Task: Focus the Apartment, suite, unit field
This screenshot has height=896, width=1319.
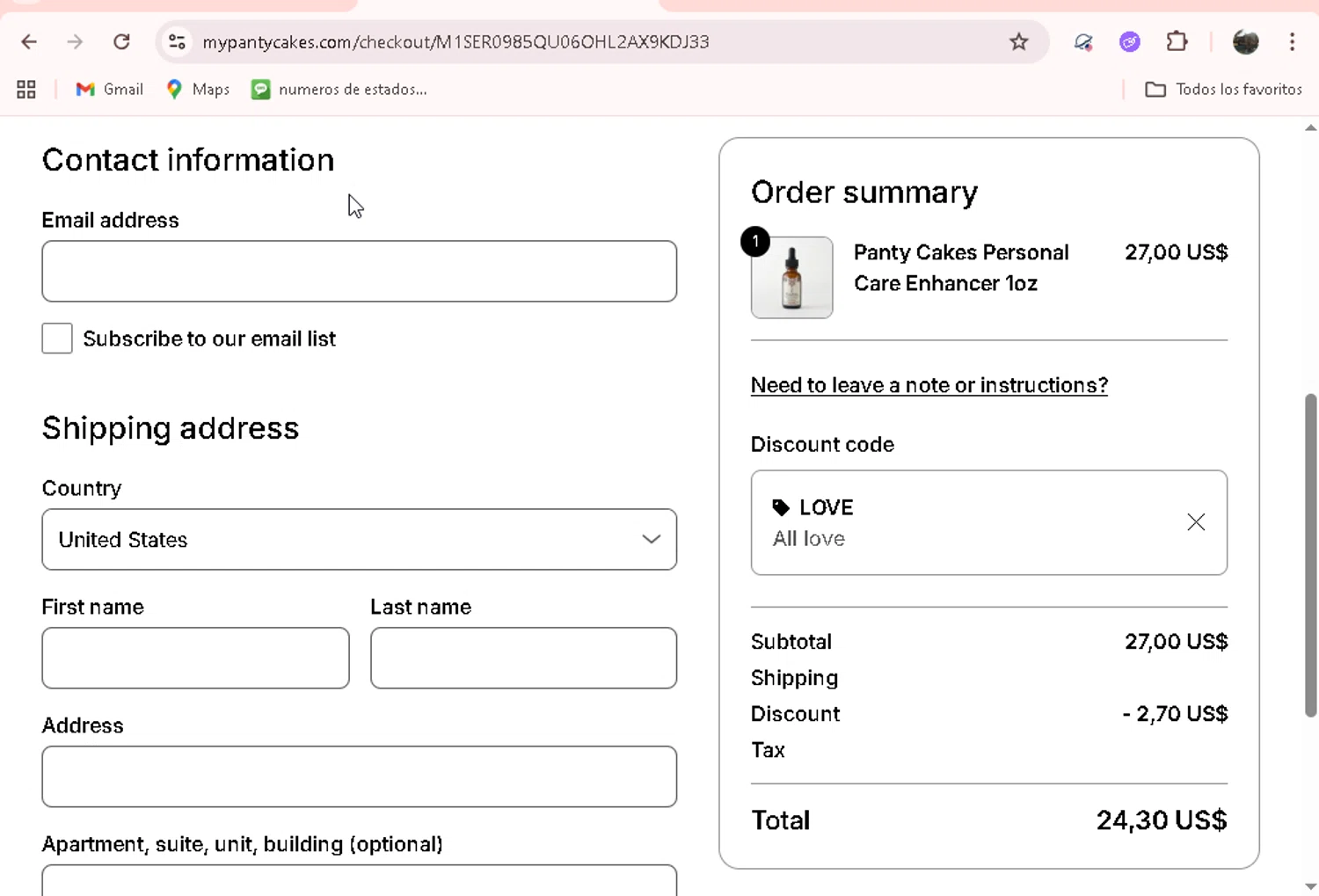Action: pyautogui.click(x=359, y=880)
